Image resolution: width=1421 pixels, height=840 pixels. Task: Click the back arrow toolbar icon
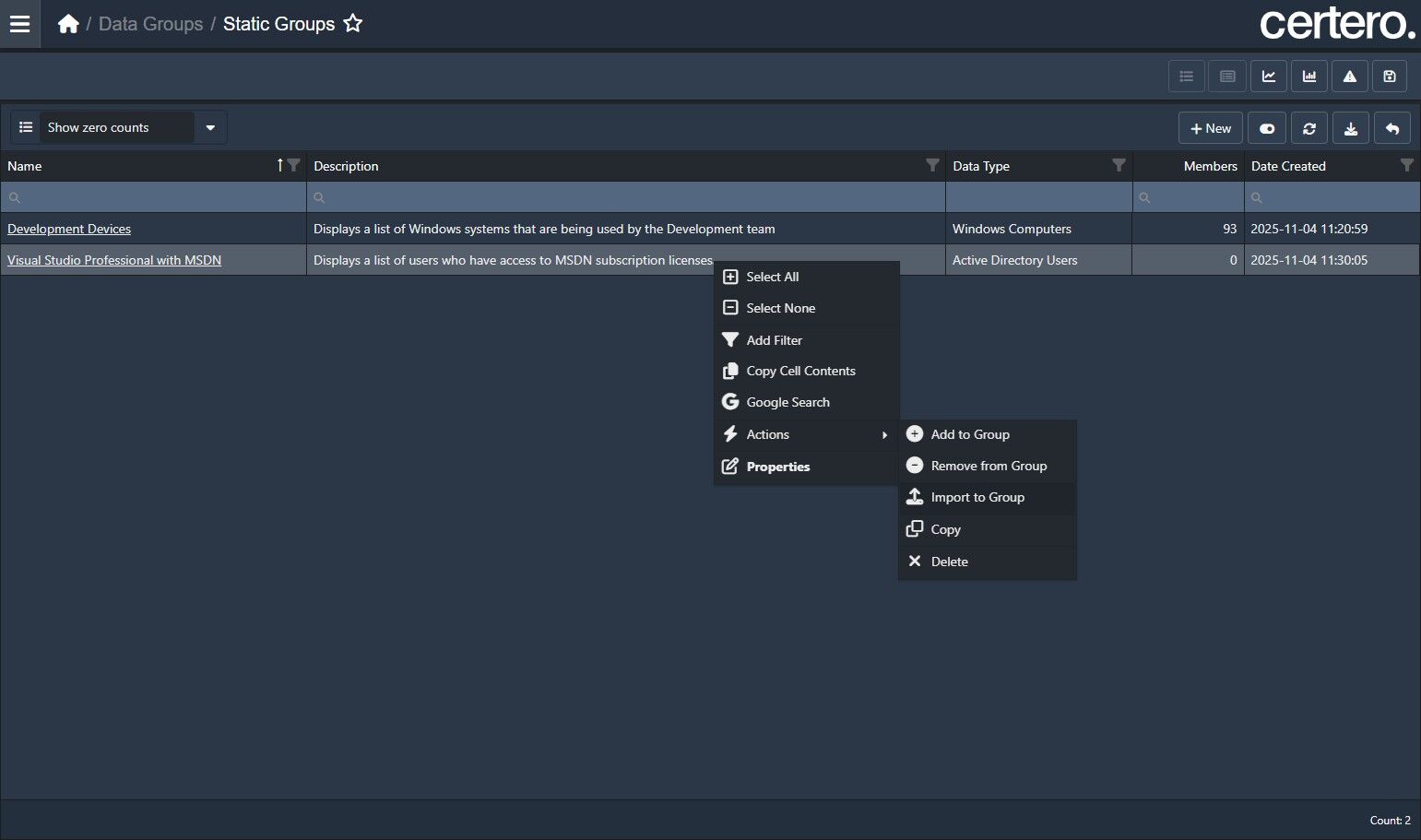coord(1392,128)
